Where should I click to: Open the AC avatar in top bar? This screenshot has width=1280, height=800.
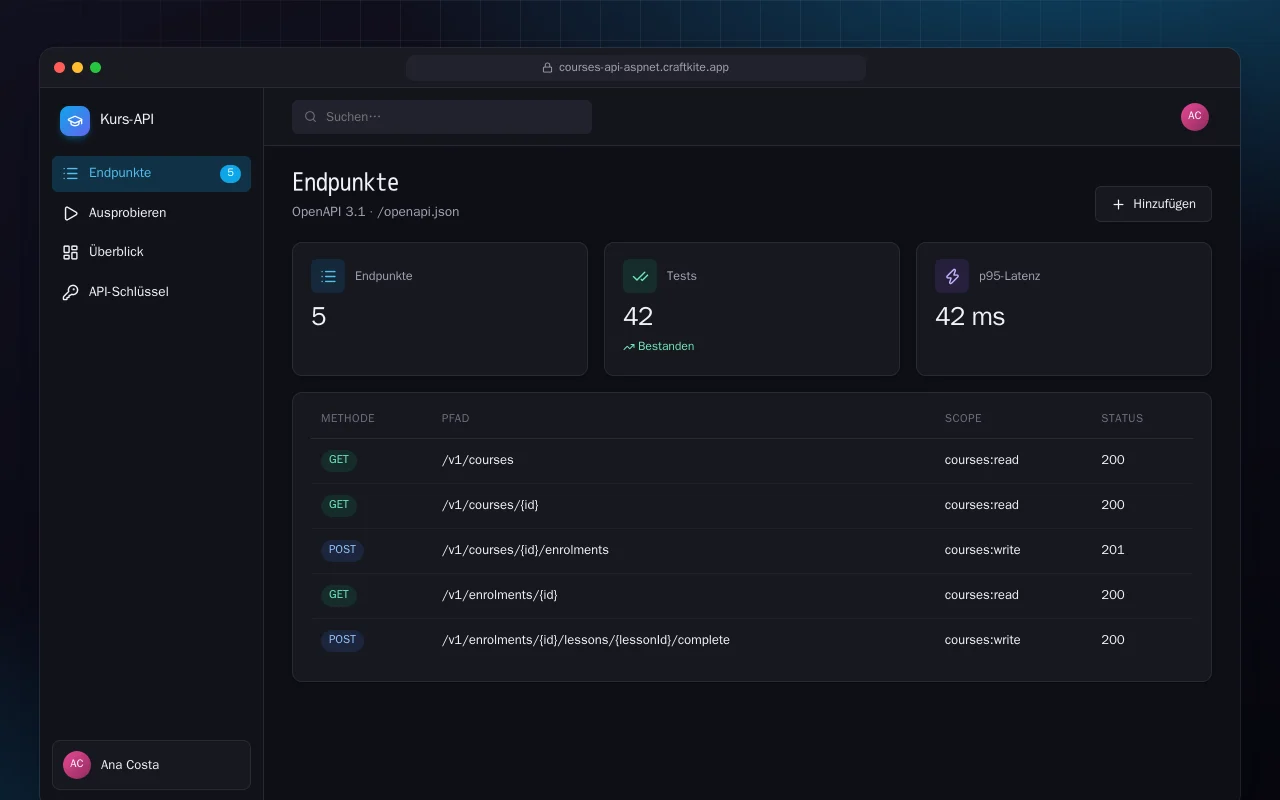pos(1195,117)
